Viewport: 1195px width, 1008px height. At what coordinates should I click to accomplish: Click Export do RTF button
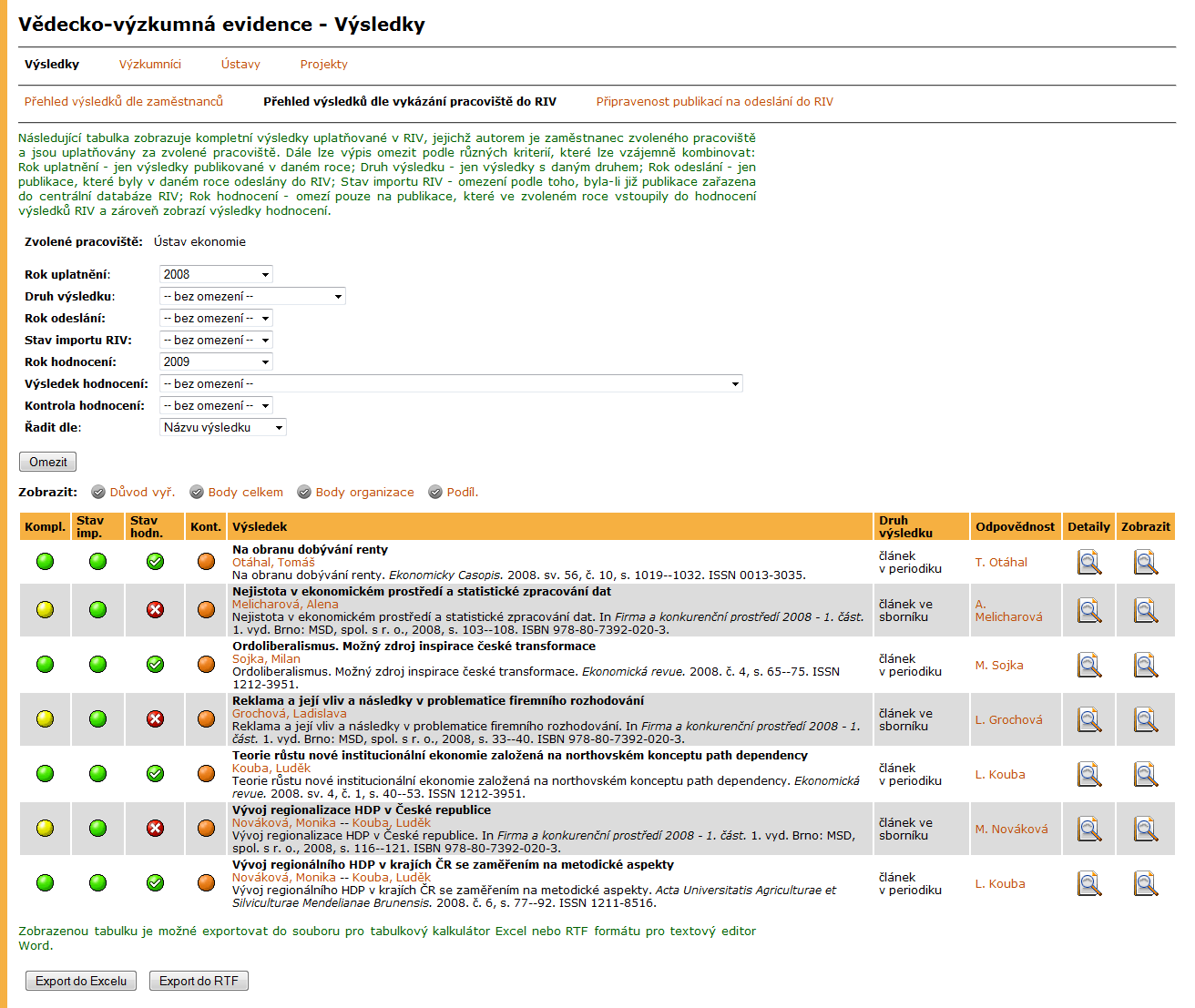199,981
